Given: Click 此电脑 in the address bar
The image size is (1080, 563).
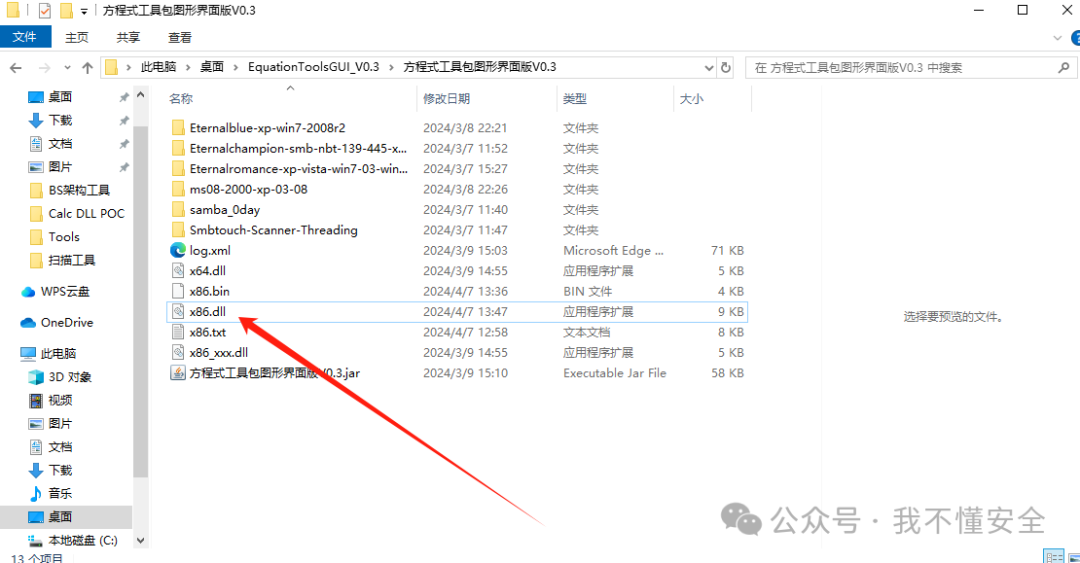Looking at the screenshot, I should click(158, 67).
